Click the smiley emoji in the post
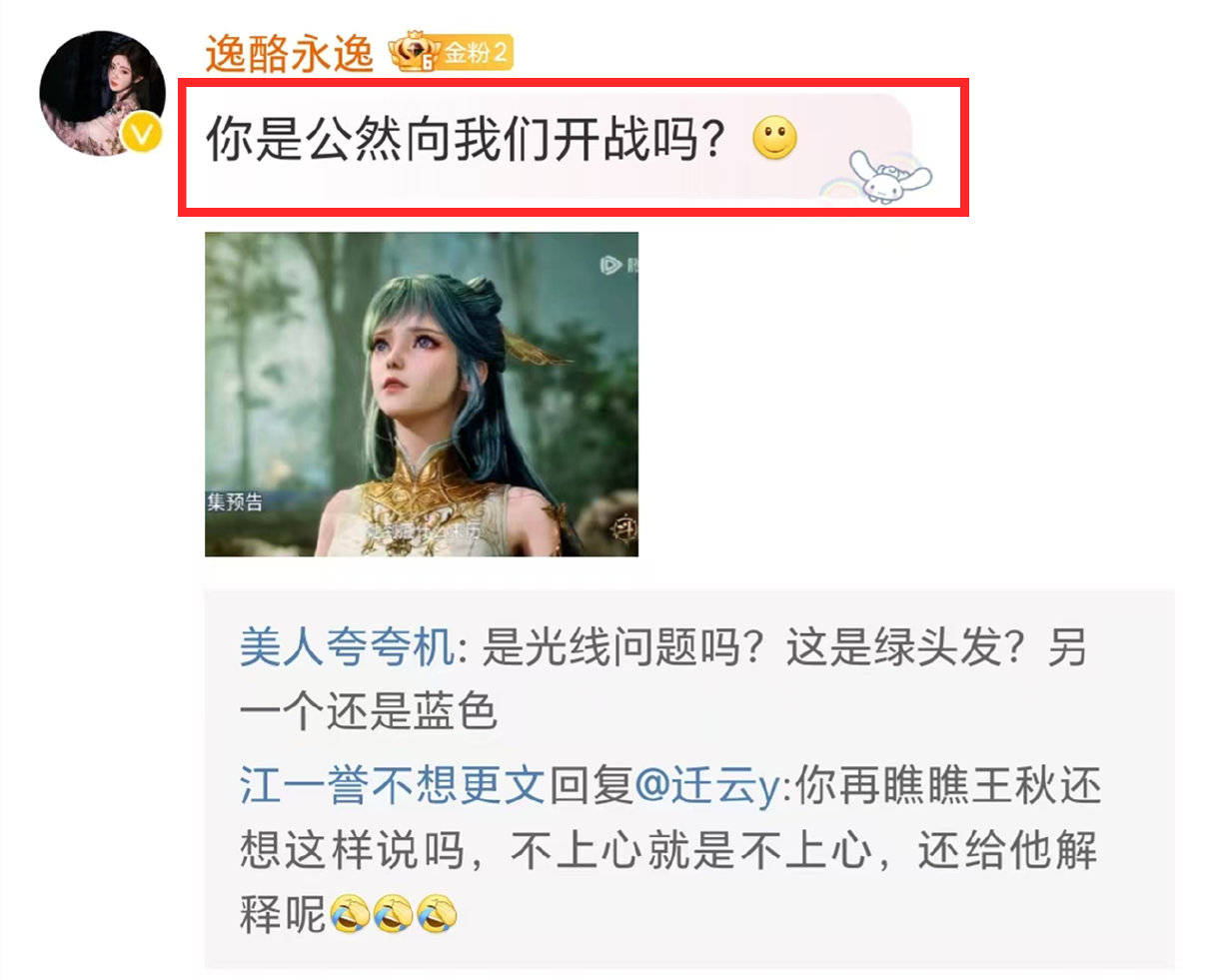 [774, 139]
